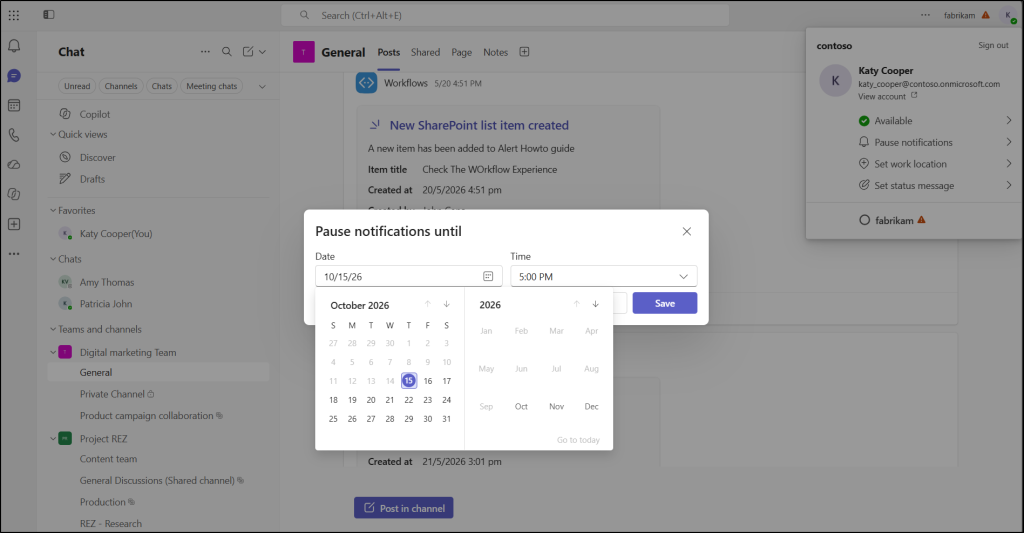Filter by Meeting chats

point(212,86)
